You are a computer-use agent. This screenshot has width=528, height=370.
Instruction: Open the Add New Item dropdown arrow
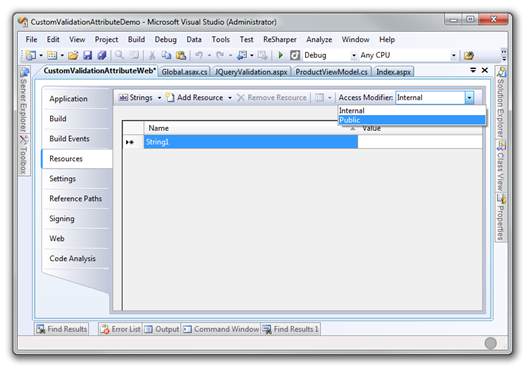(62, 56)
